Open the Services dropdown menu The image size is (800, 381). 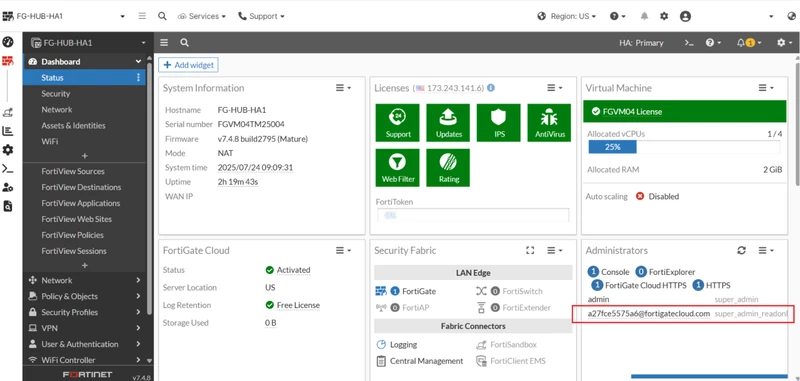202,16
